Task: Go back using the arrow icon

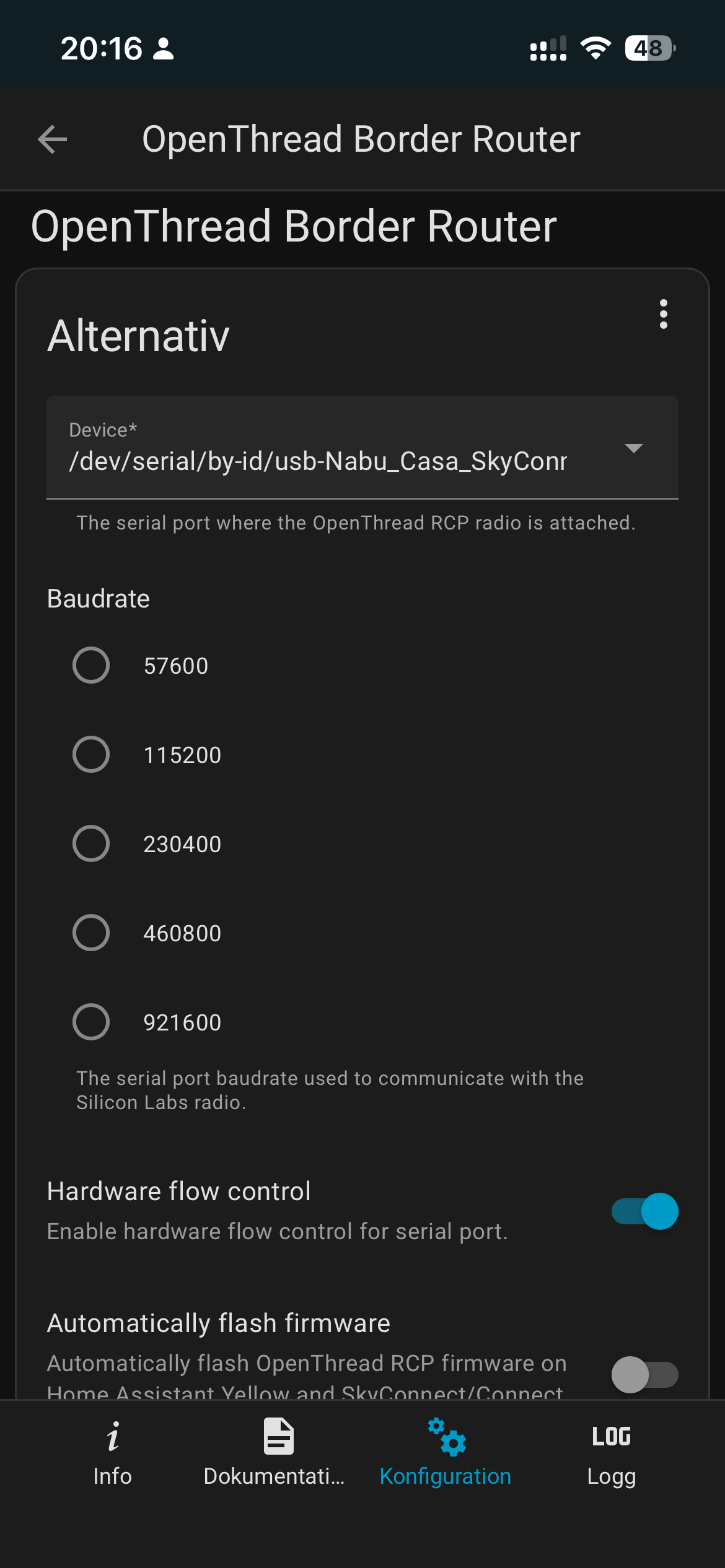Action: [x=53, y=139]
